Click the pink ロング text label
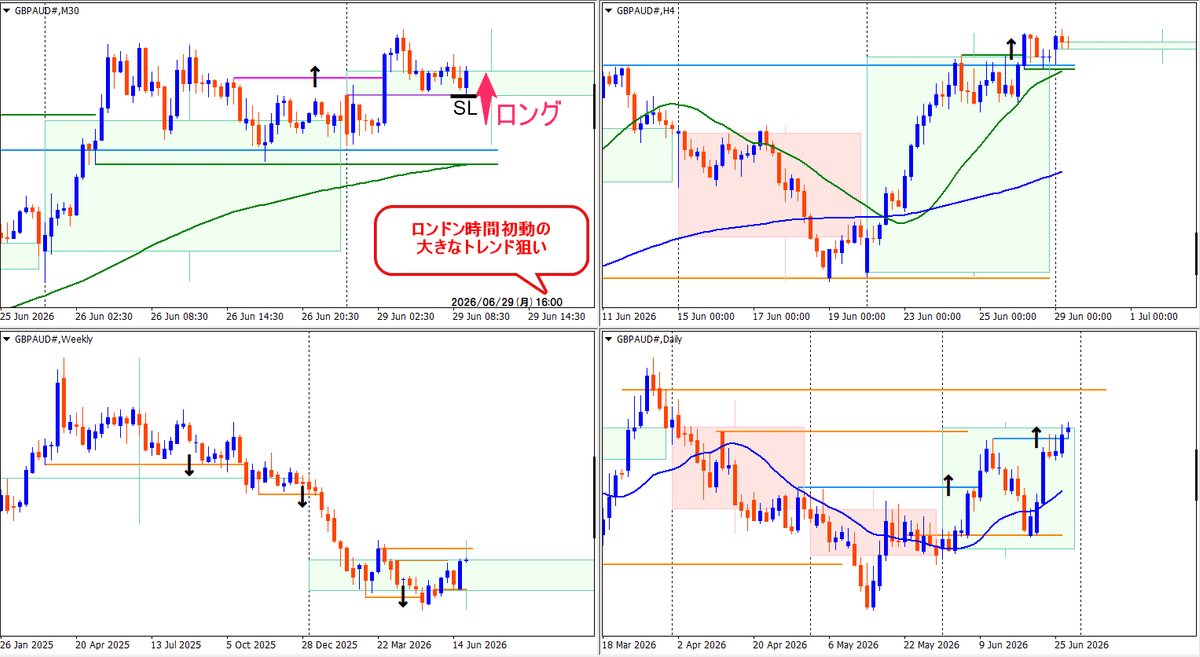The image size is (1200, 657). 528,114
